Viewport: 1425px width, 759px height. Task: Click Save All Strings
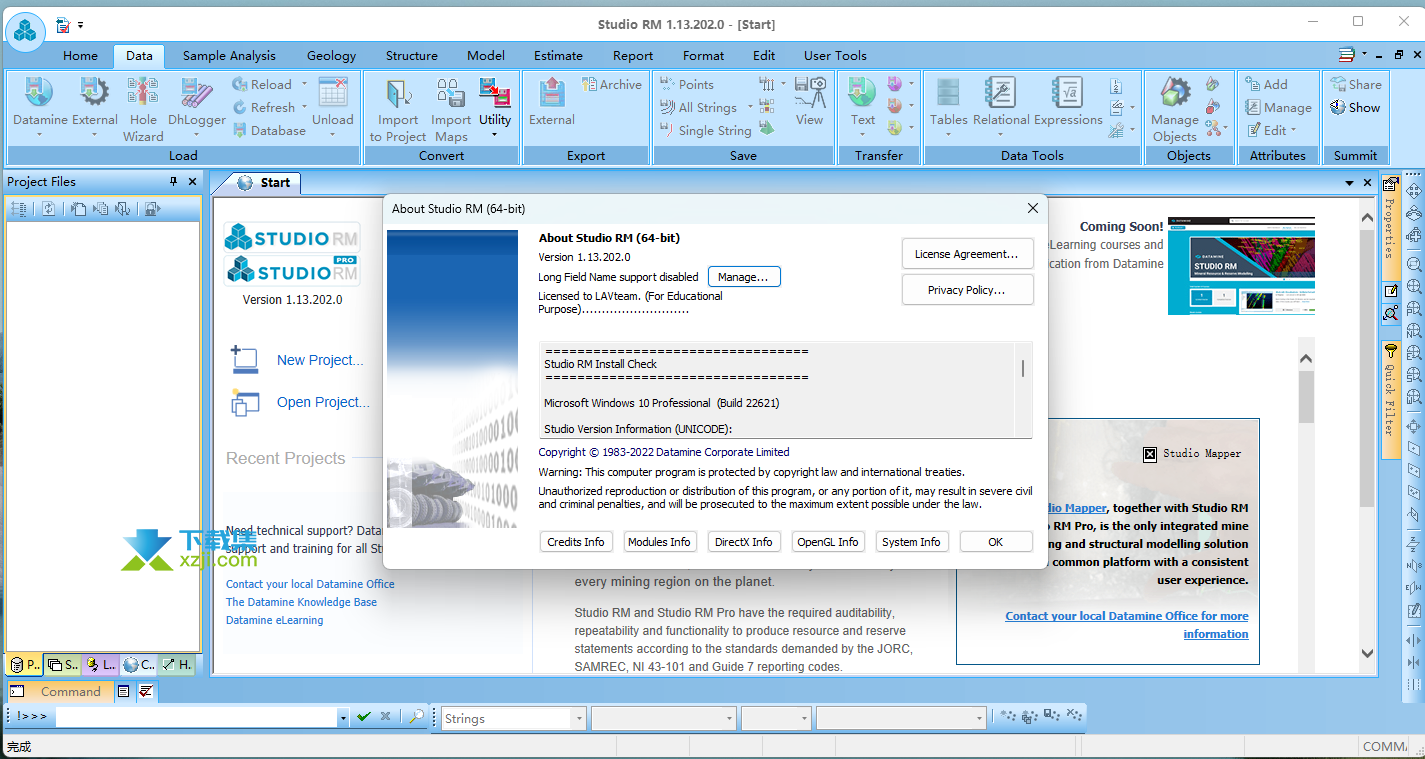coord(698,108)
